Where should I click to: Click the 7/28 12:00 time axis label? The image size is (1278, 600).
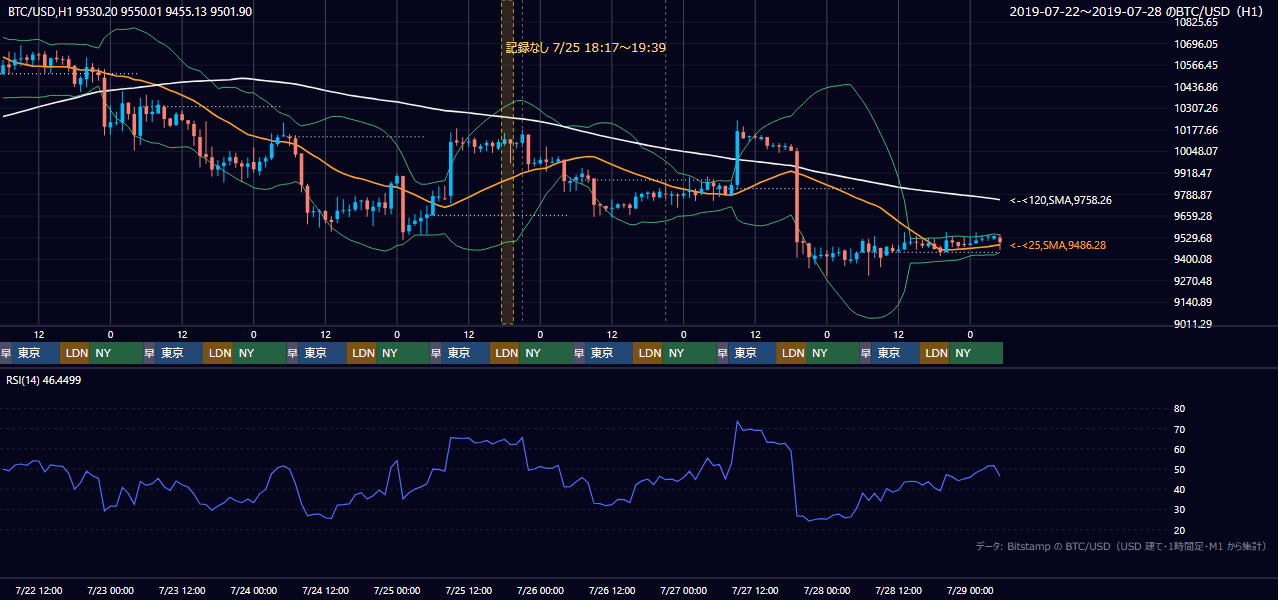tap(899, 590)
